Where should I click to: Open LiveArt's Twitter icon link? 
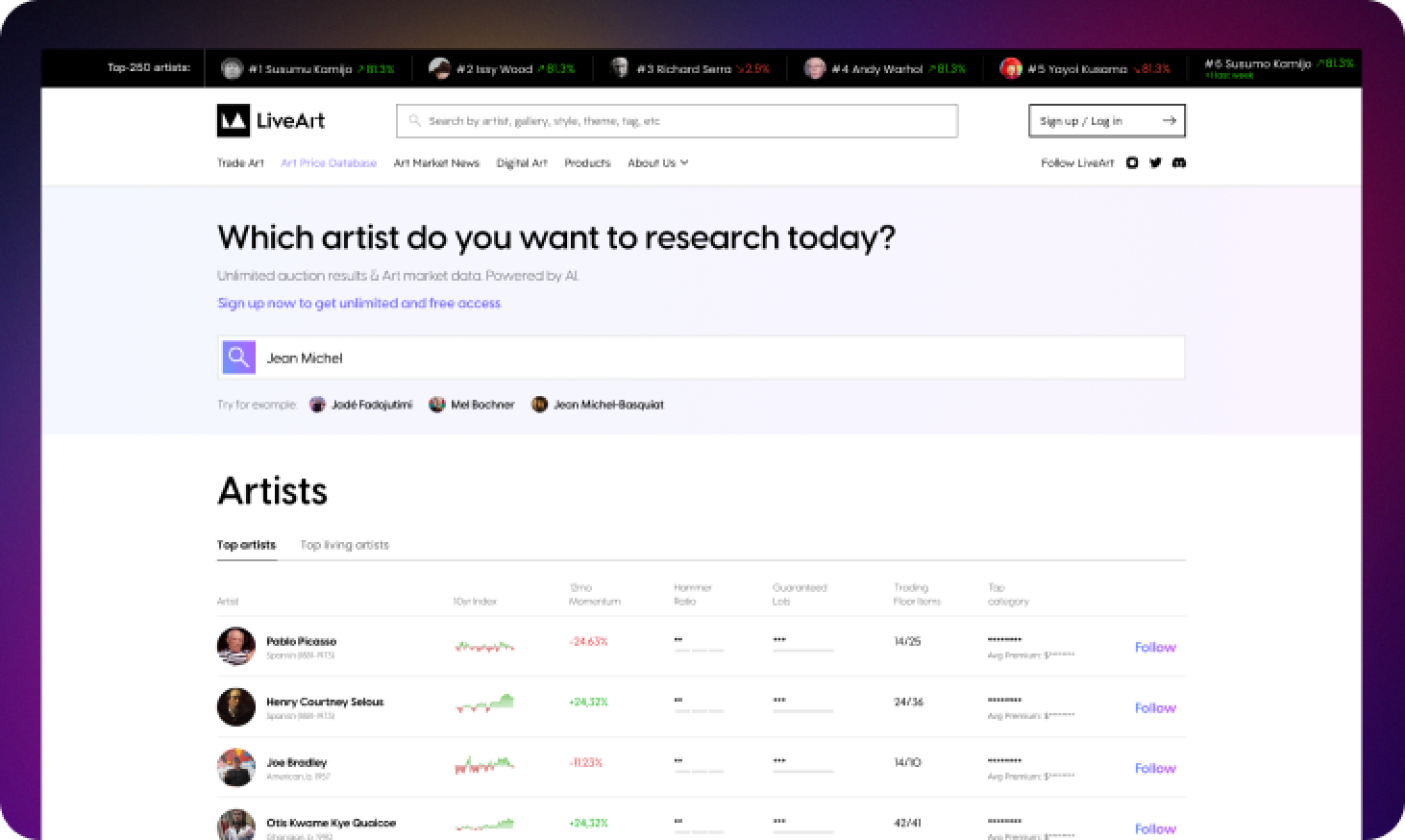point(1155,163)
